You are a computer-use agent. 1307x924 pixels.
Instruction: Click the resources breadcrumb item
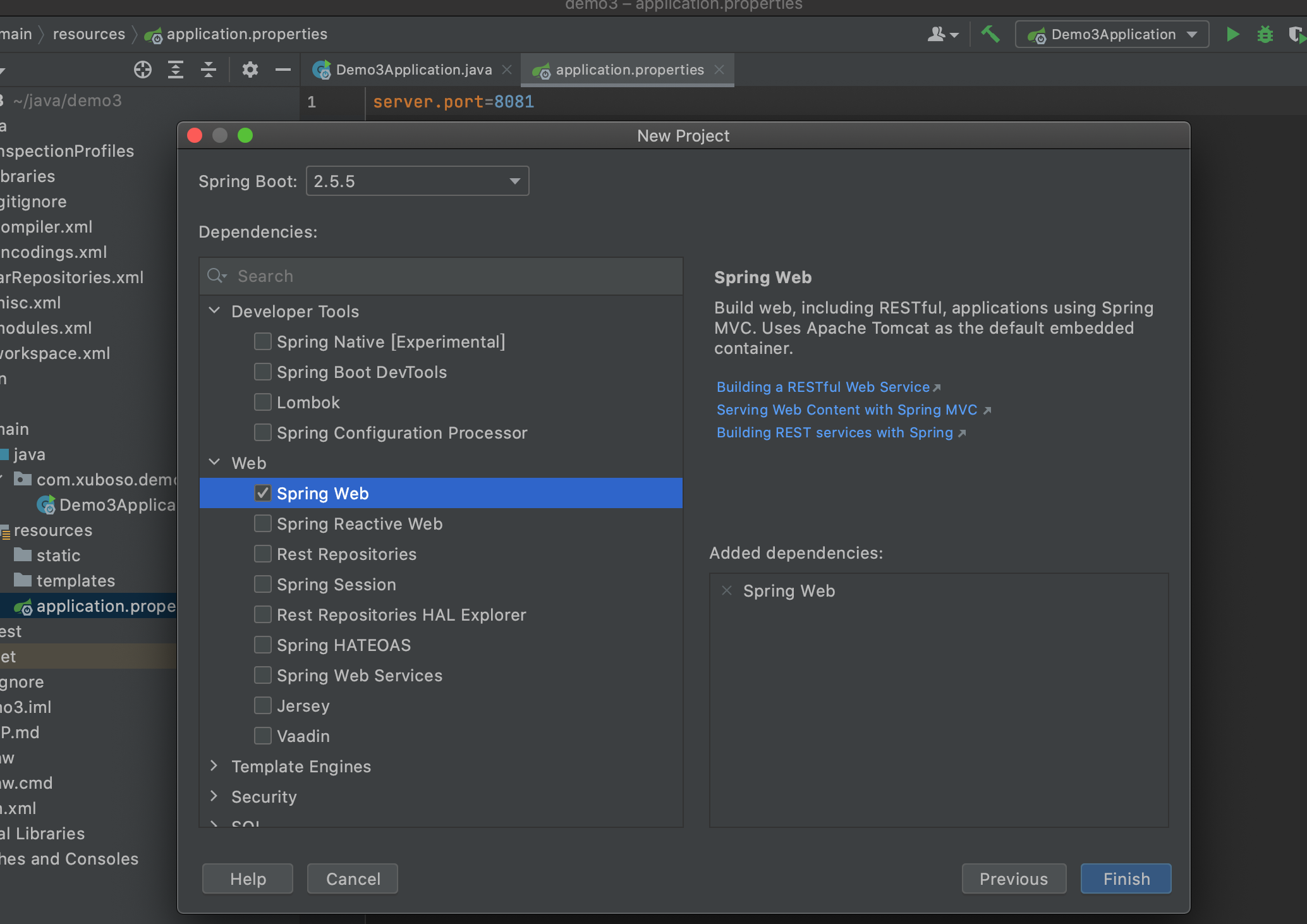pos(89,34)
